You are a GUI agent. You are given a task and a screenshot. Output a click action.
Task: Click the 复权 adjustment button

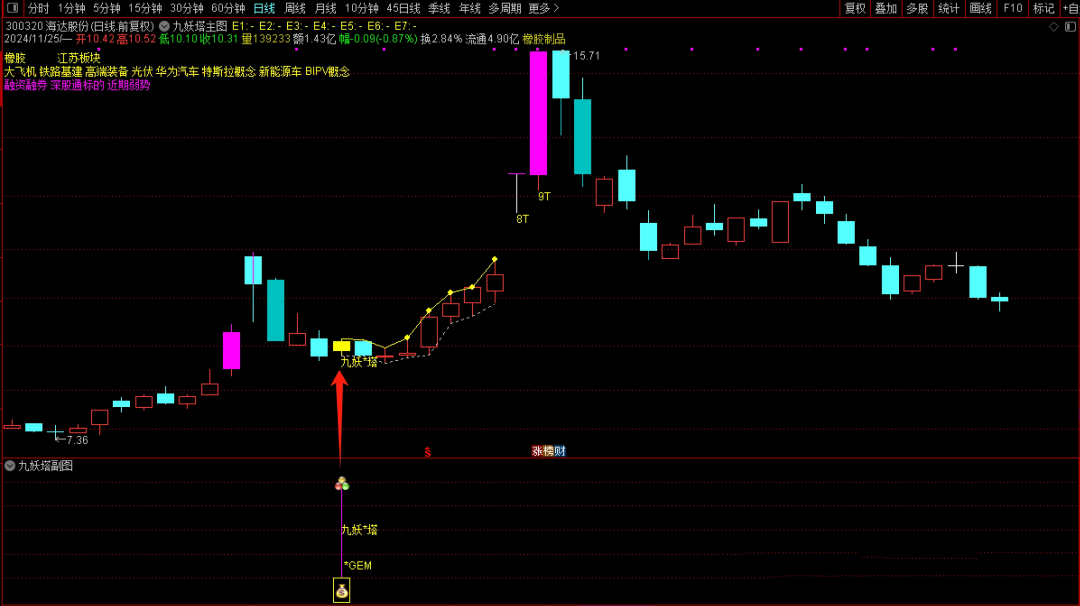(x=855, y=8)
